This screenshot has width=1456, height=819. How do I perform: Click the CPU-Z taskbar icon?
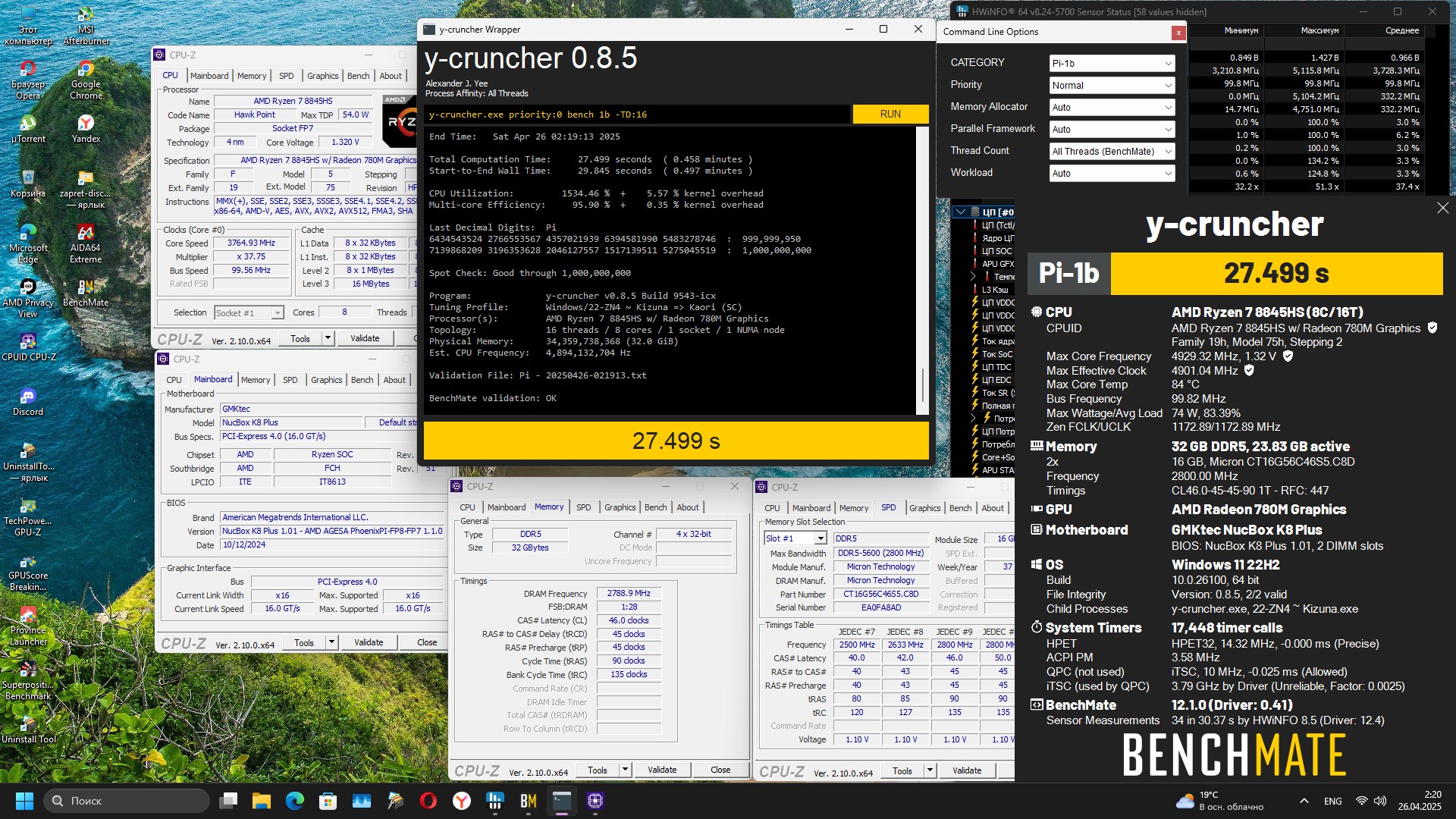tap(595, 801)
